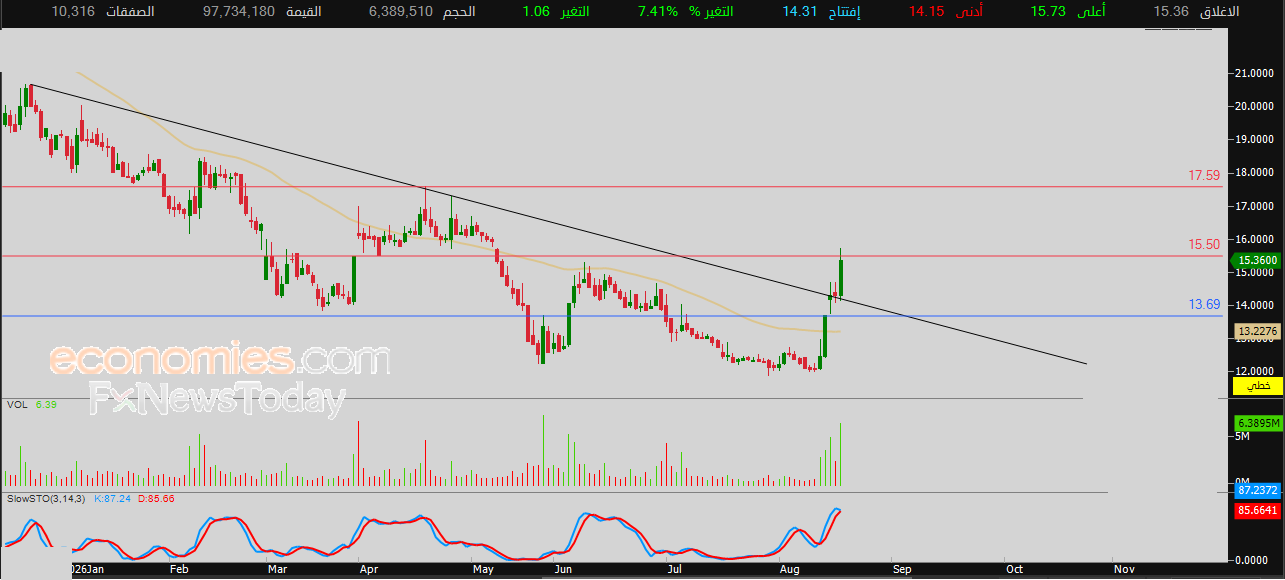
Task: Click the VOL indicator label
Action: [x=17, y=404]
